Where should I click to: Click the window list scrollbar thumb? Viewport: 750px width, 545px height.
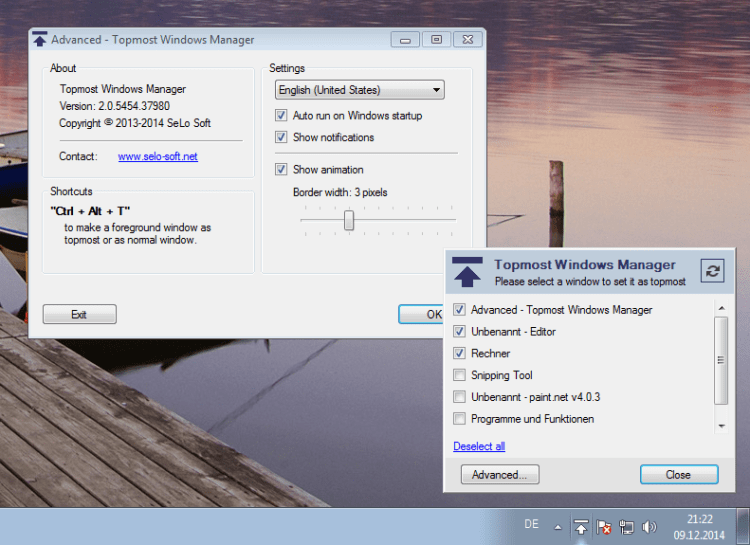click(x=721, y=360)
